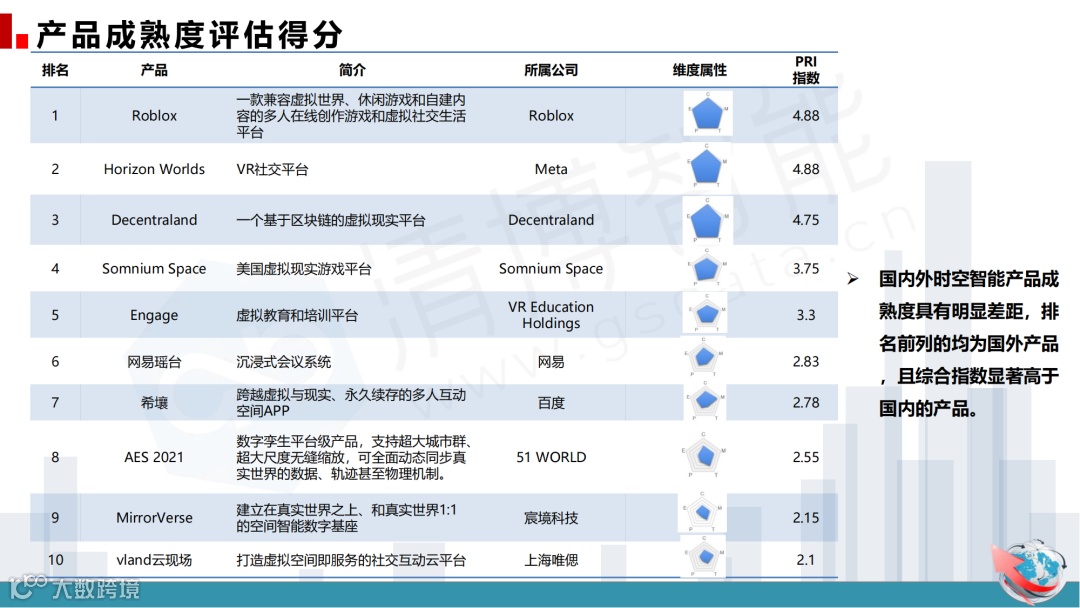Click the 大数跨境 logo

(74, 587)
